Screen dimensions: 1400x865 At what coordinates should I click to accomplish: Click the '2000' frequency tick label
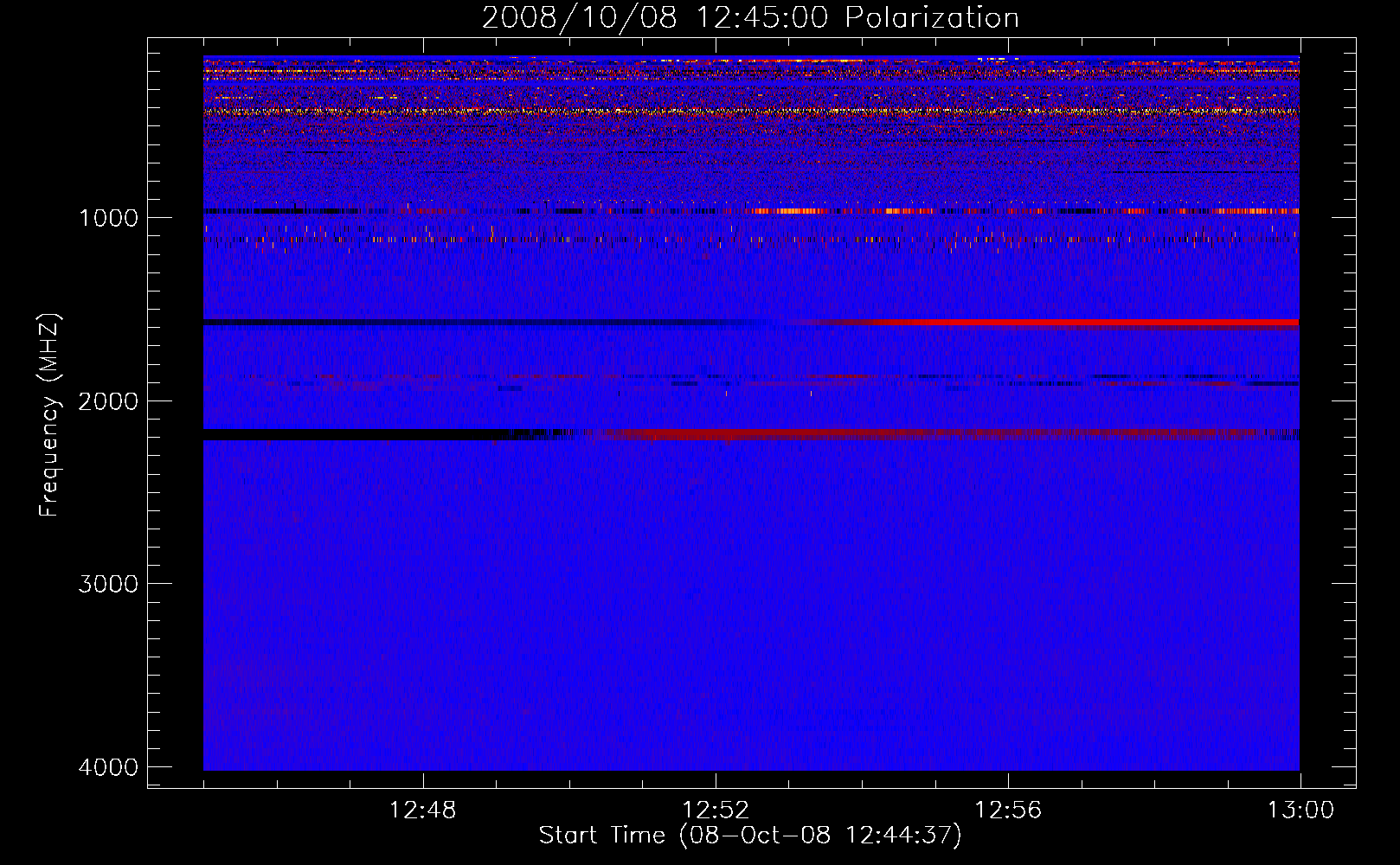[x=108, y=400]
